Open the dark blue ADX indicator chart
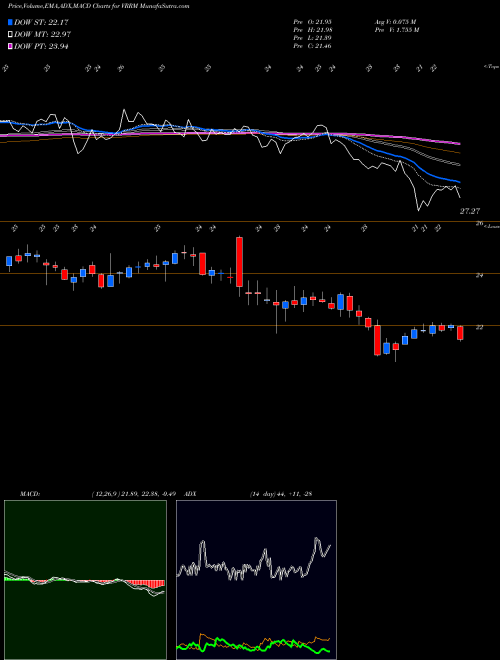Screen dimensions: 500x660 [x=256, y=580]
